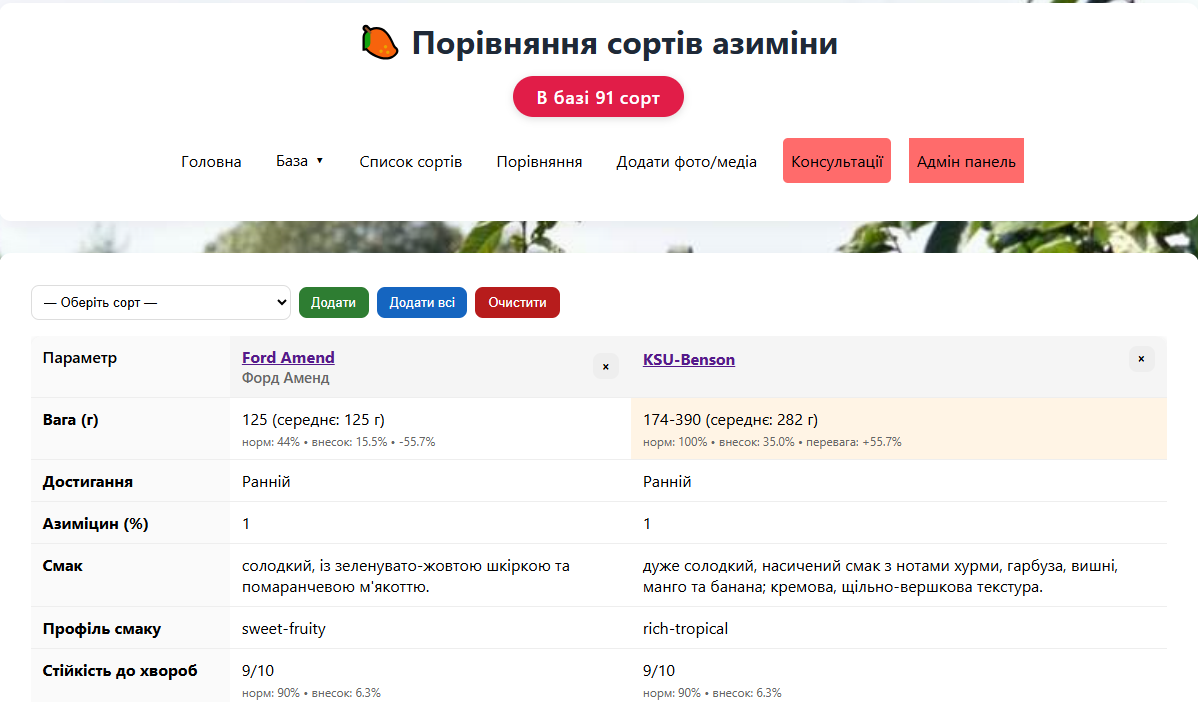Open the Список сортів nav item
This screenshot has width=1198, height=702.
coord(410,162)
